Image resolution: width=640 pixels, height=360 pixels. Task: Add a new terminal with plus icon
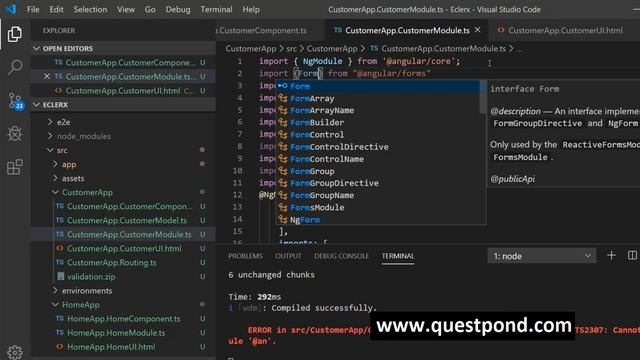point(611,256)
